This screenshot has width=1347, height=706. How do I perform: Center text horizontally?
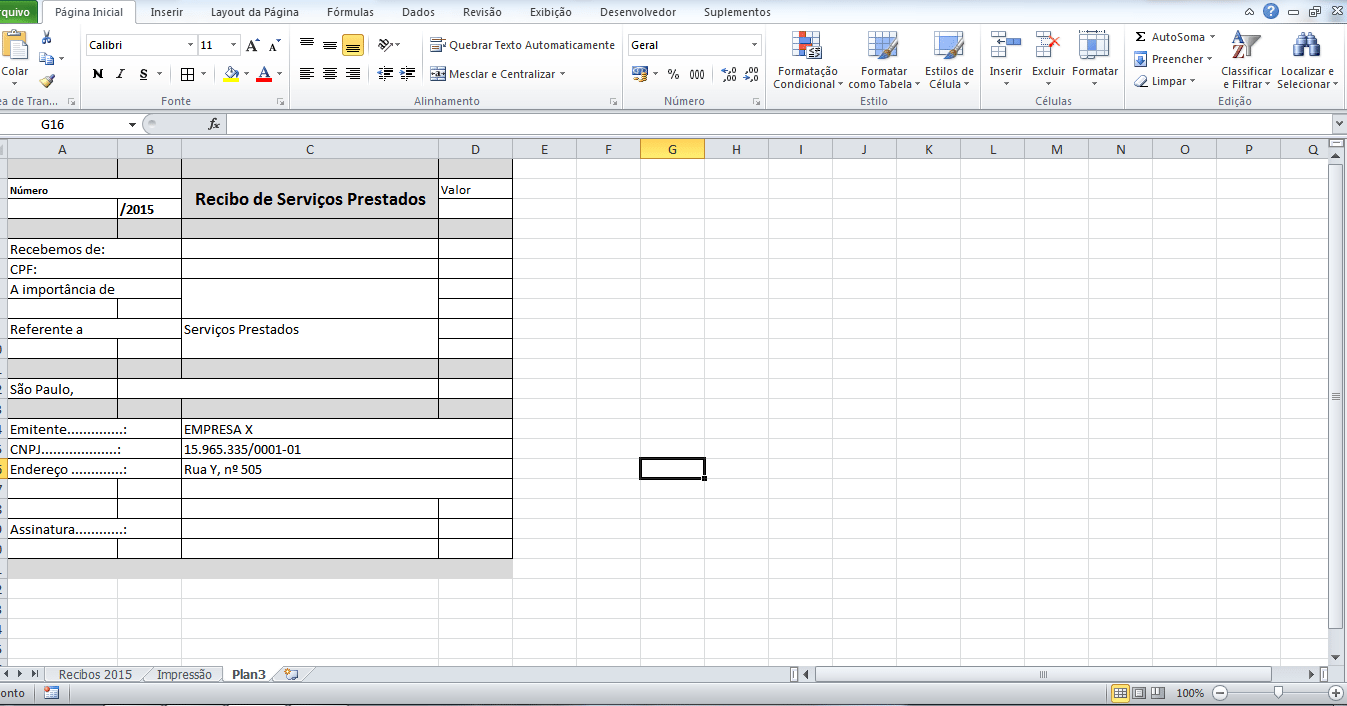pyautogui.click(x=330, y=74)
